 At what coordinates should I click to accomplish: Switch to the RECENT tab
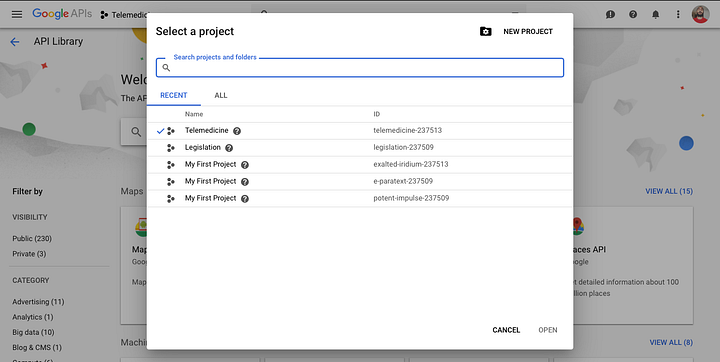coord(174,95)
